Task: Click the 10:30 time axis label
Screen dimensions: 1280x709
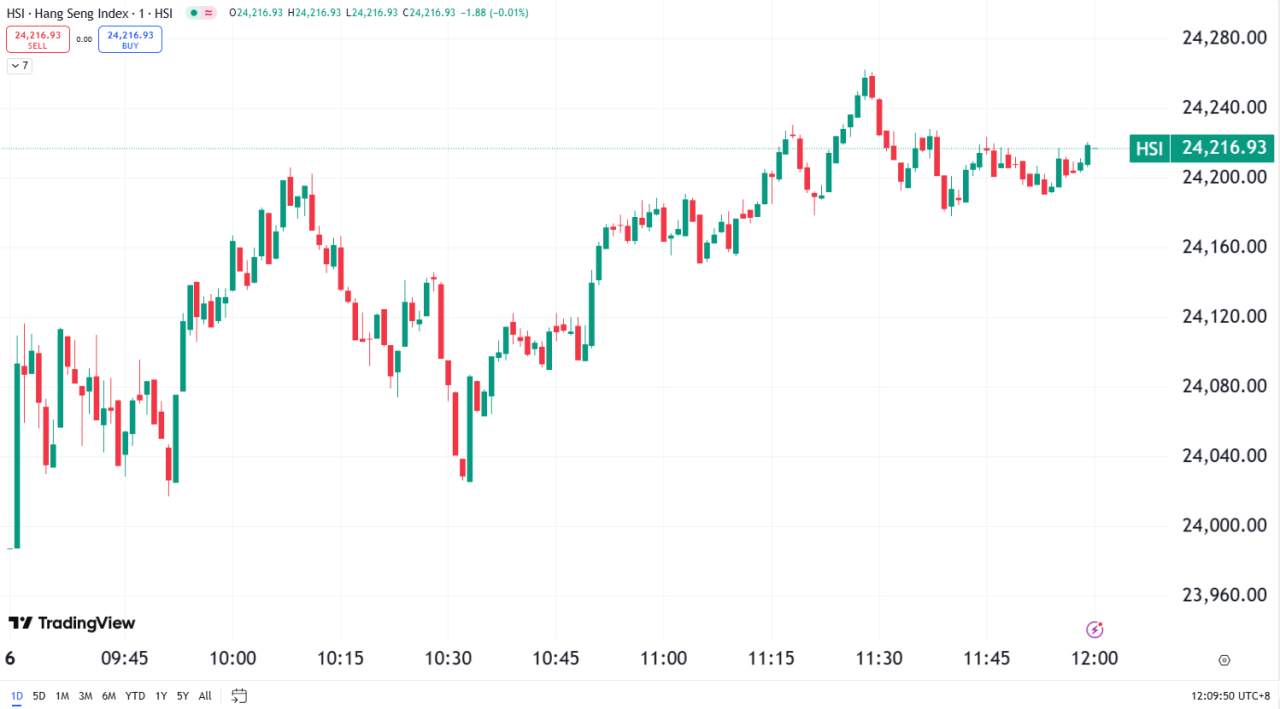Action: coord(448,659)
